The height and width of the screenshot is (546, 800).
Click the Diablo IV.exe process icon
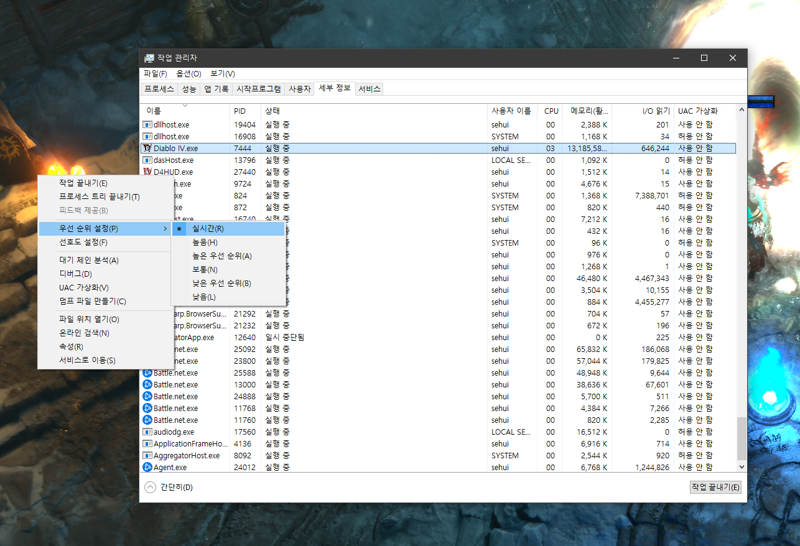[x=147, y=148]
